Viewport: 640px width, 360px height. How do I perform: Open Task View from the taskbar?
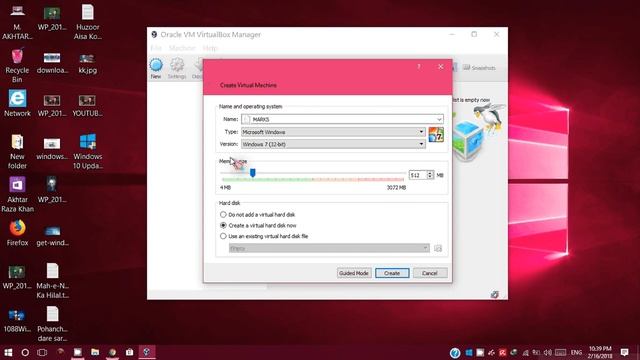point(42,352)
